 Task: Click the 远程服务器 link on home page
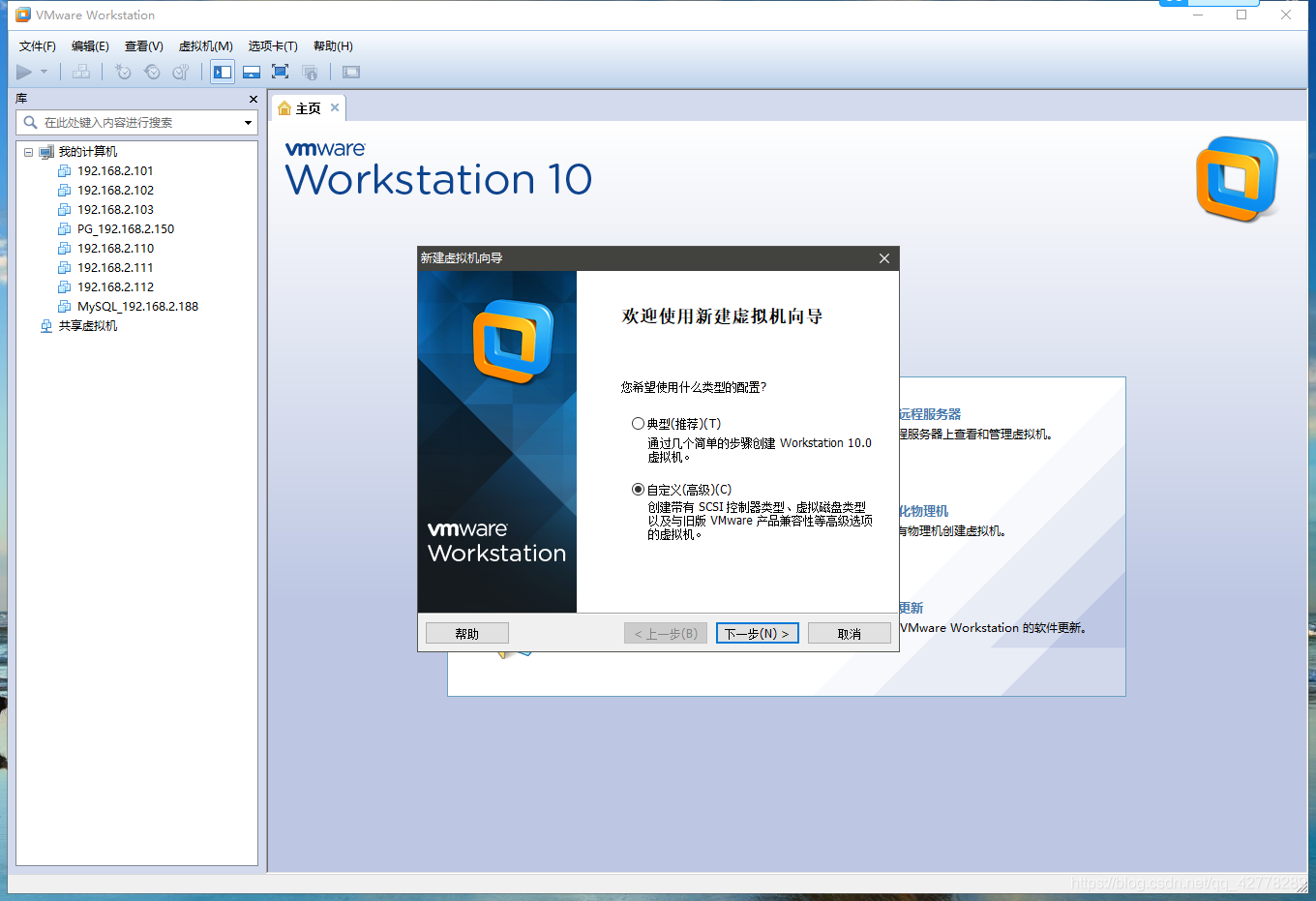(930, 414)
